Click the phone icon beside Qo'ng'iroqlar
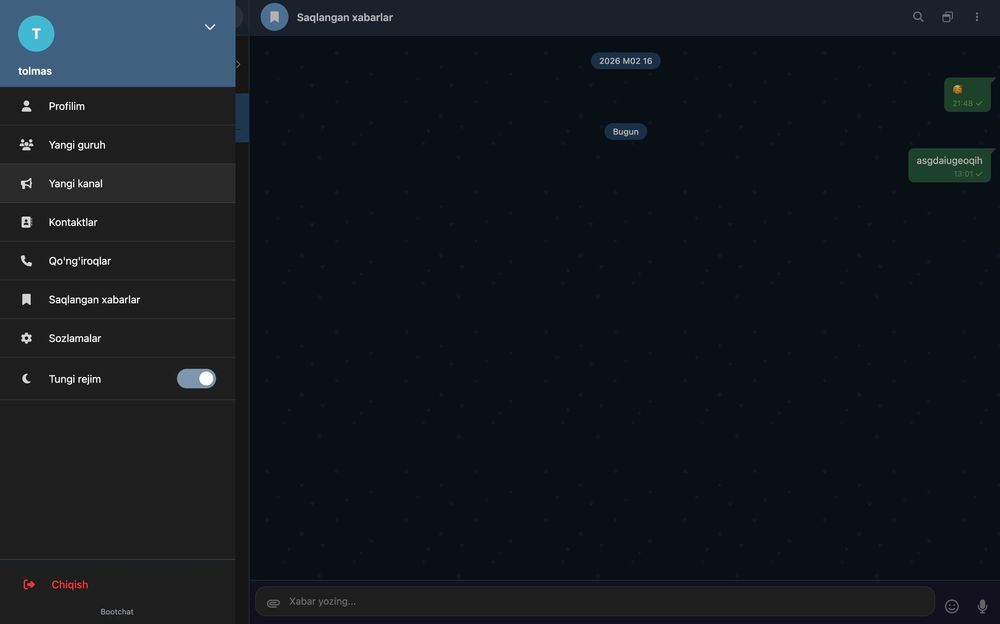Screen dimensions: 1000x624 [26, 261]
